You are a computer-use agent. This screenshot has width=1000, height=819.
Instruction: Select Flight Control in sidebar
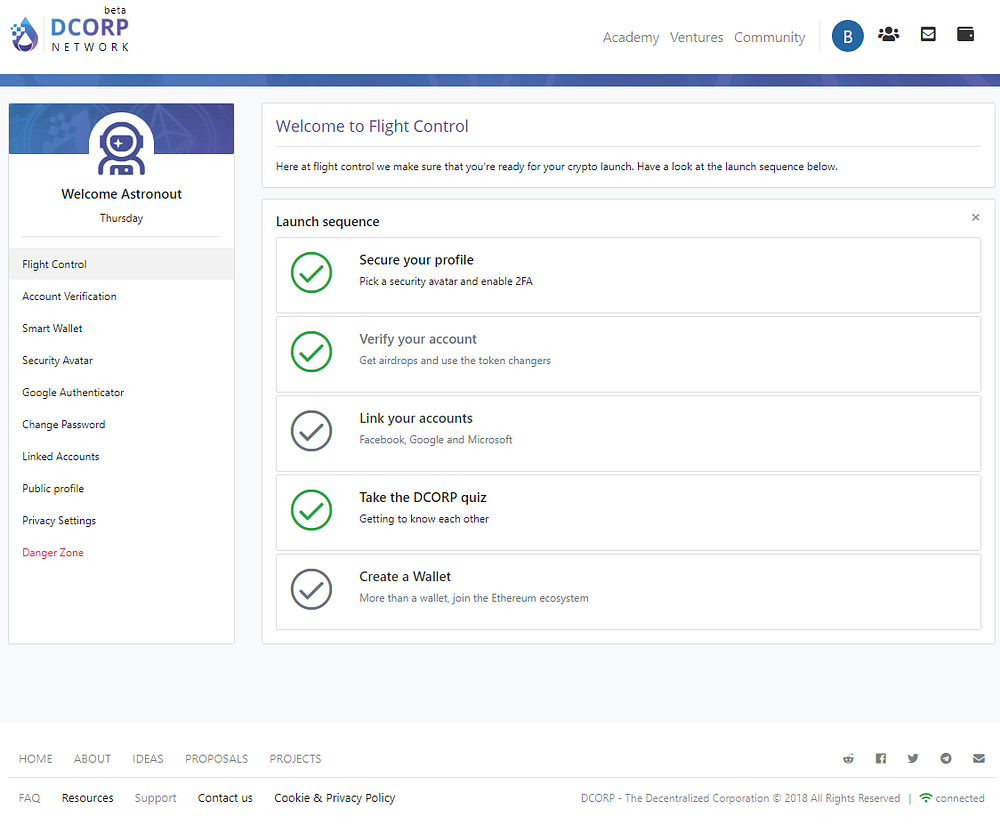(x=121, y=264)
